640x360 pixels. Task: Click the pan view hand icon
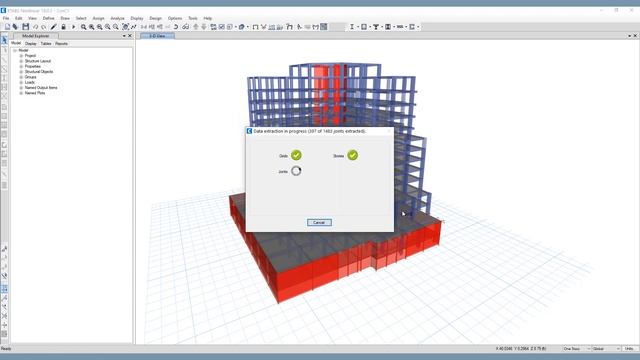pyautogui.click(x=125, y=27)
